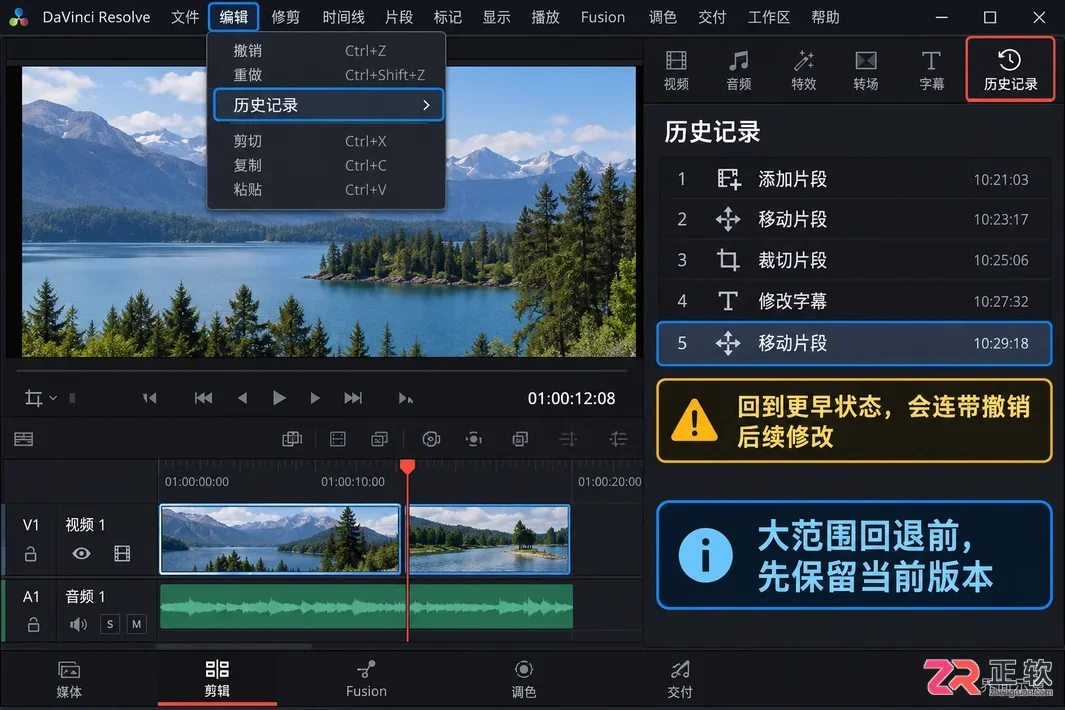Select the green audio clip on A1

click(367, 607)
